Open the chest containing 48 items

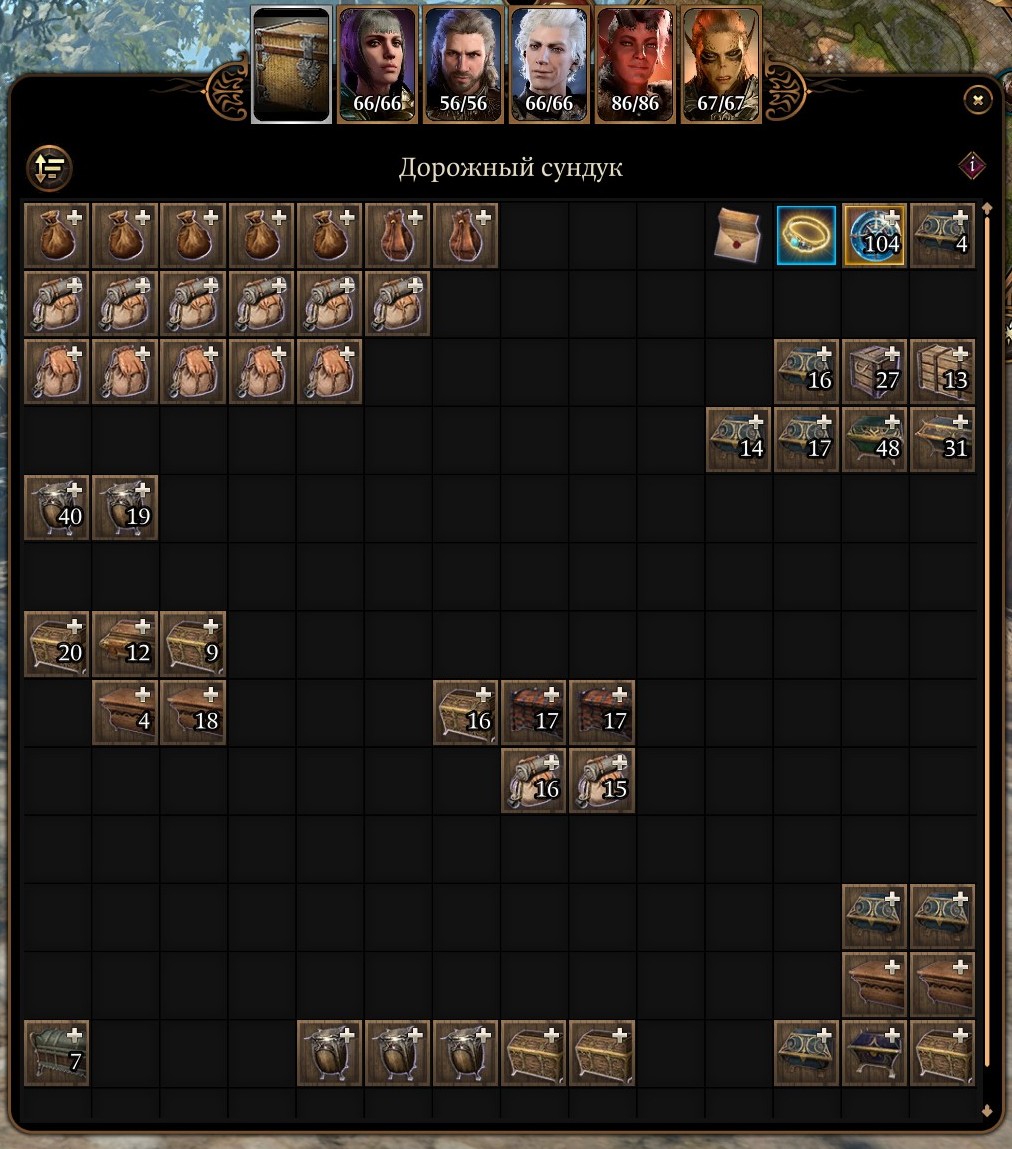(x=874, y=439)
